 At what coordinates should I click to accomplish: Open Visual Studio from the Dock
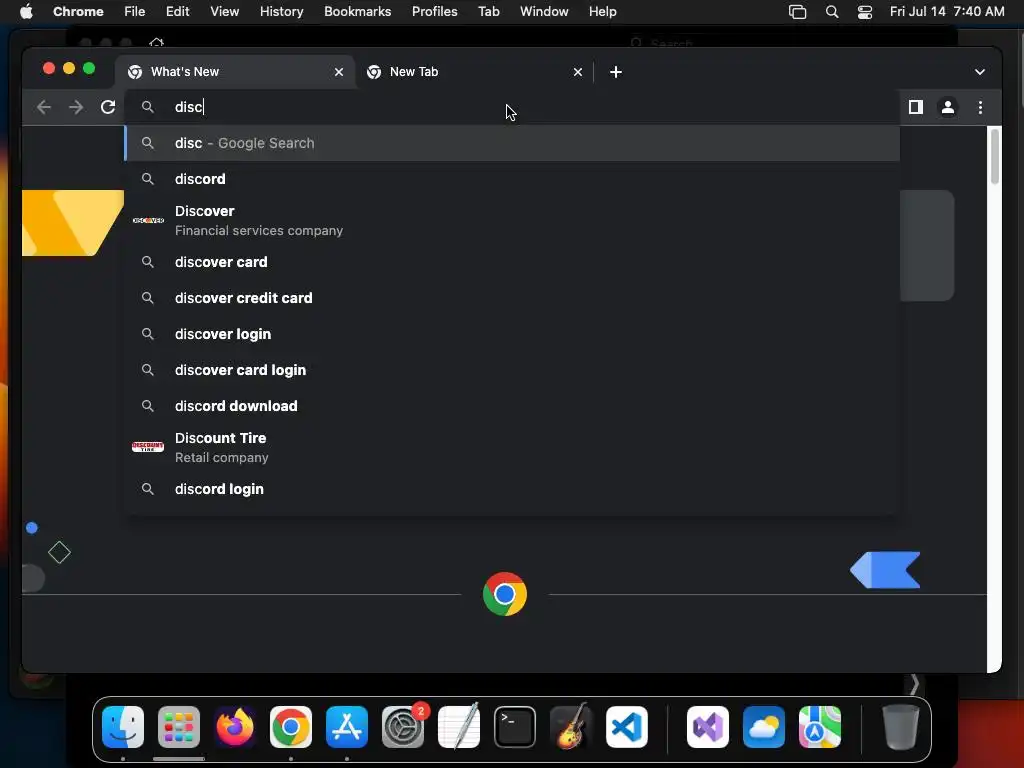[708, 727]
